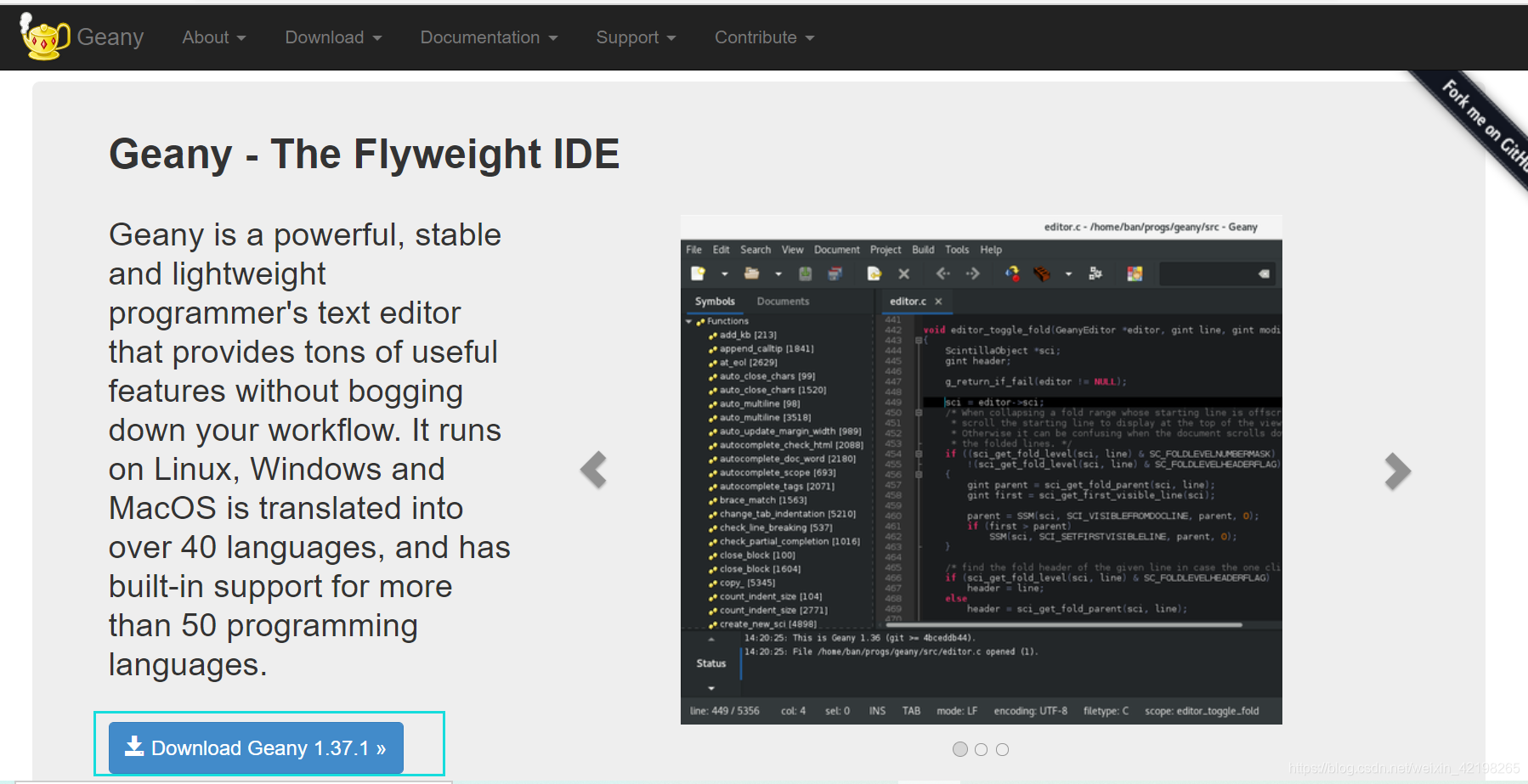
Task: Click the Status tab in message panel
Action: [711, 663]
